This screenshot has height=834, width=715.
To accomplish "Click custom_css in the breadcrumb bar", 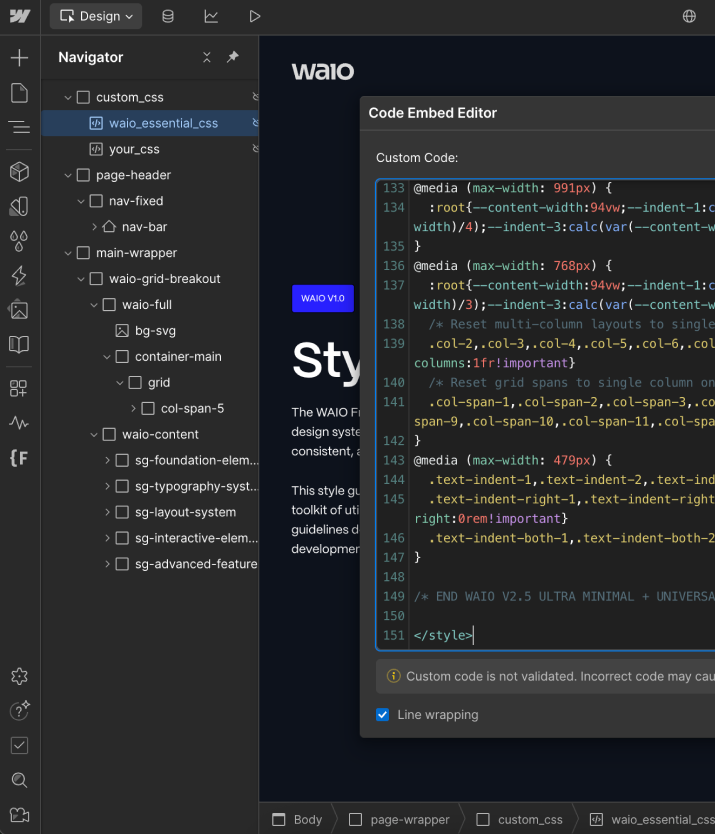I will click(x=520, y=820).
